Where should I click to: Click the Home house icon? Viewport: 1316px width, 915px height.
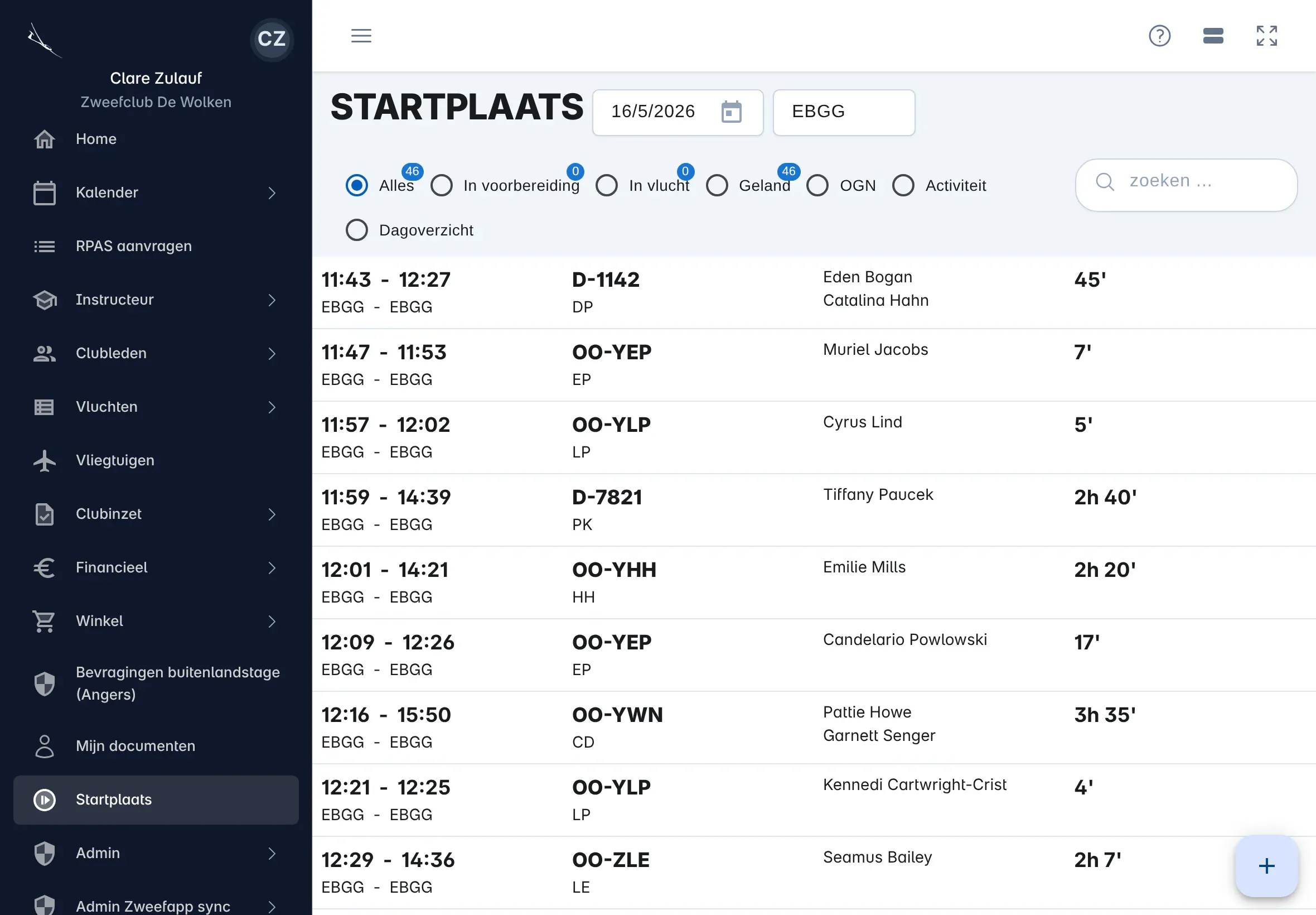pos(44,139)
